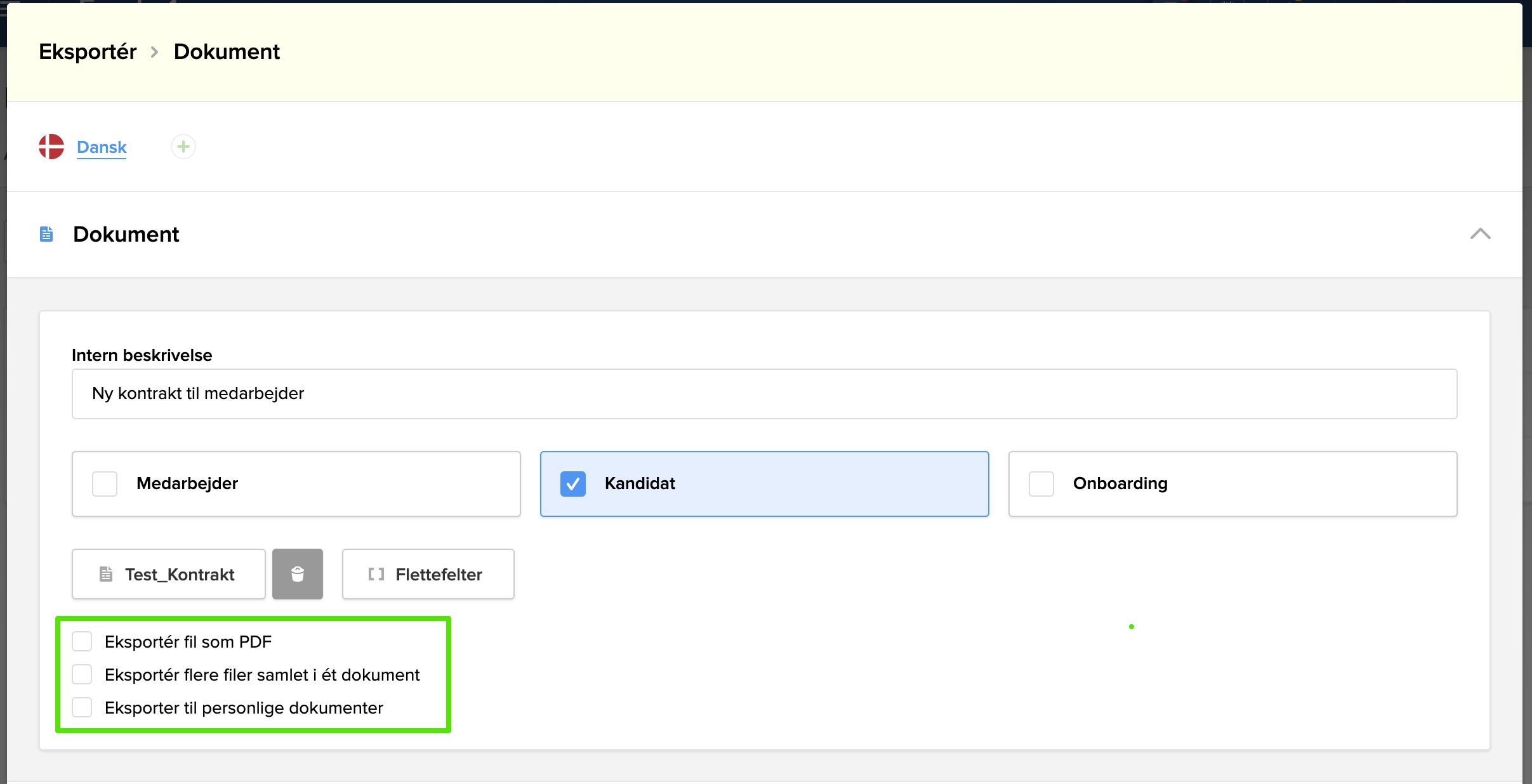Enable the Onboarding checkbox
Image resolution: width=1532 pixels, height=784 pixels.
tap(1041, 484)
